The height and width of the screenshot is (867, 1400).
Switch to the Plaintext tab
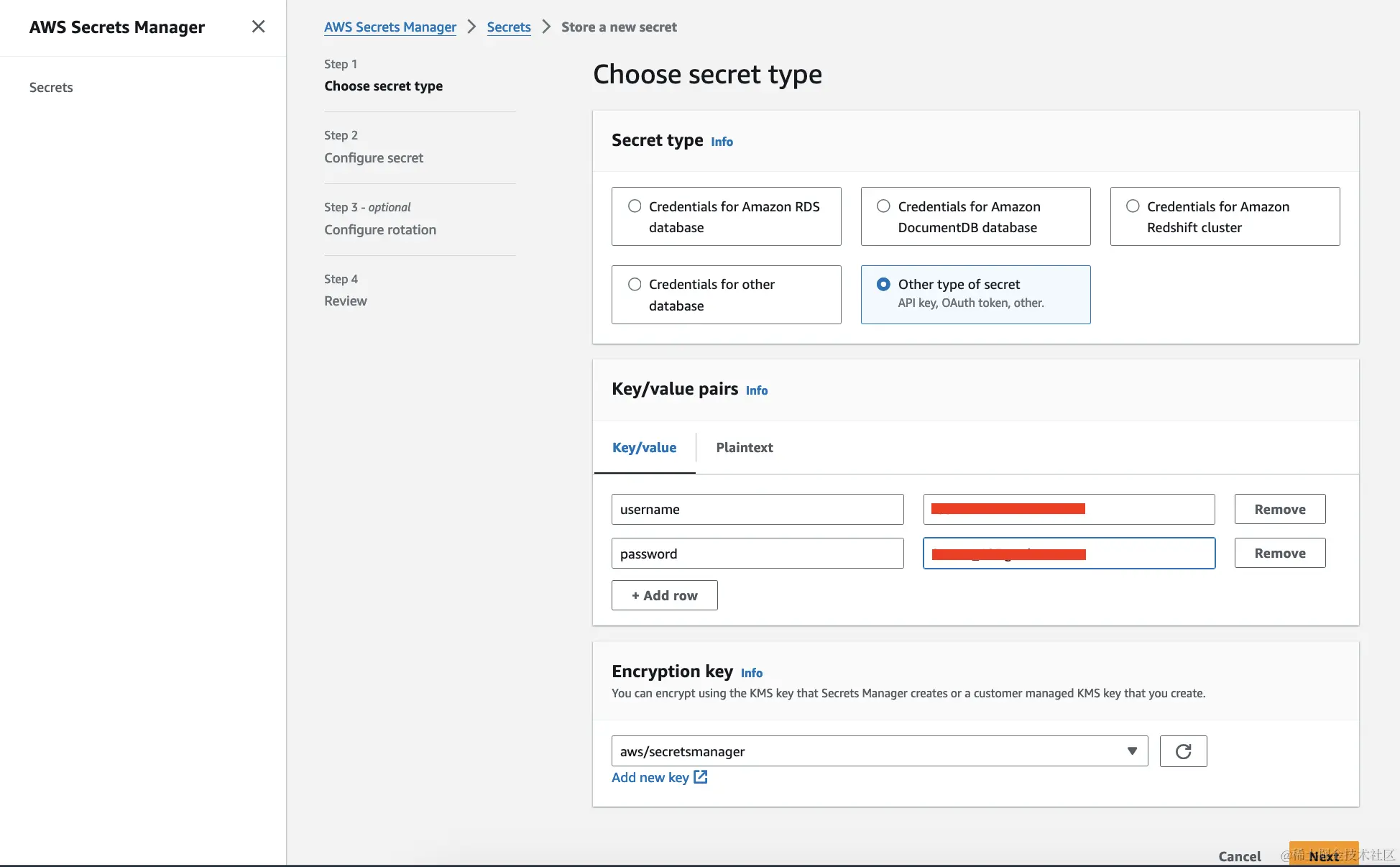(x=744, y=447)
